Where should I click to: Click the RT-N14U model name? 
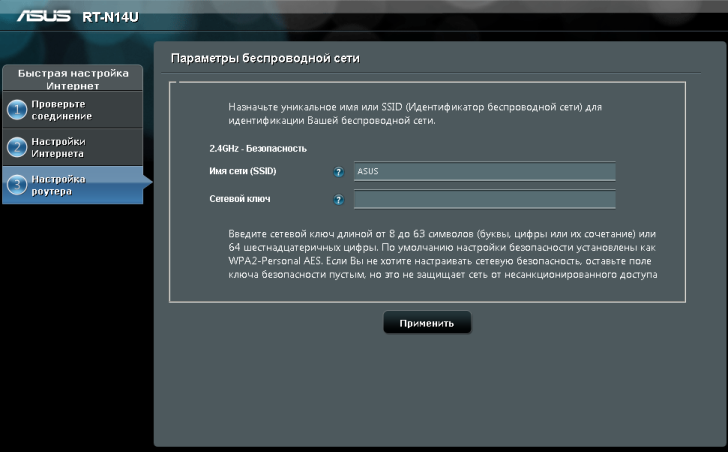click(x=110, y=17)
